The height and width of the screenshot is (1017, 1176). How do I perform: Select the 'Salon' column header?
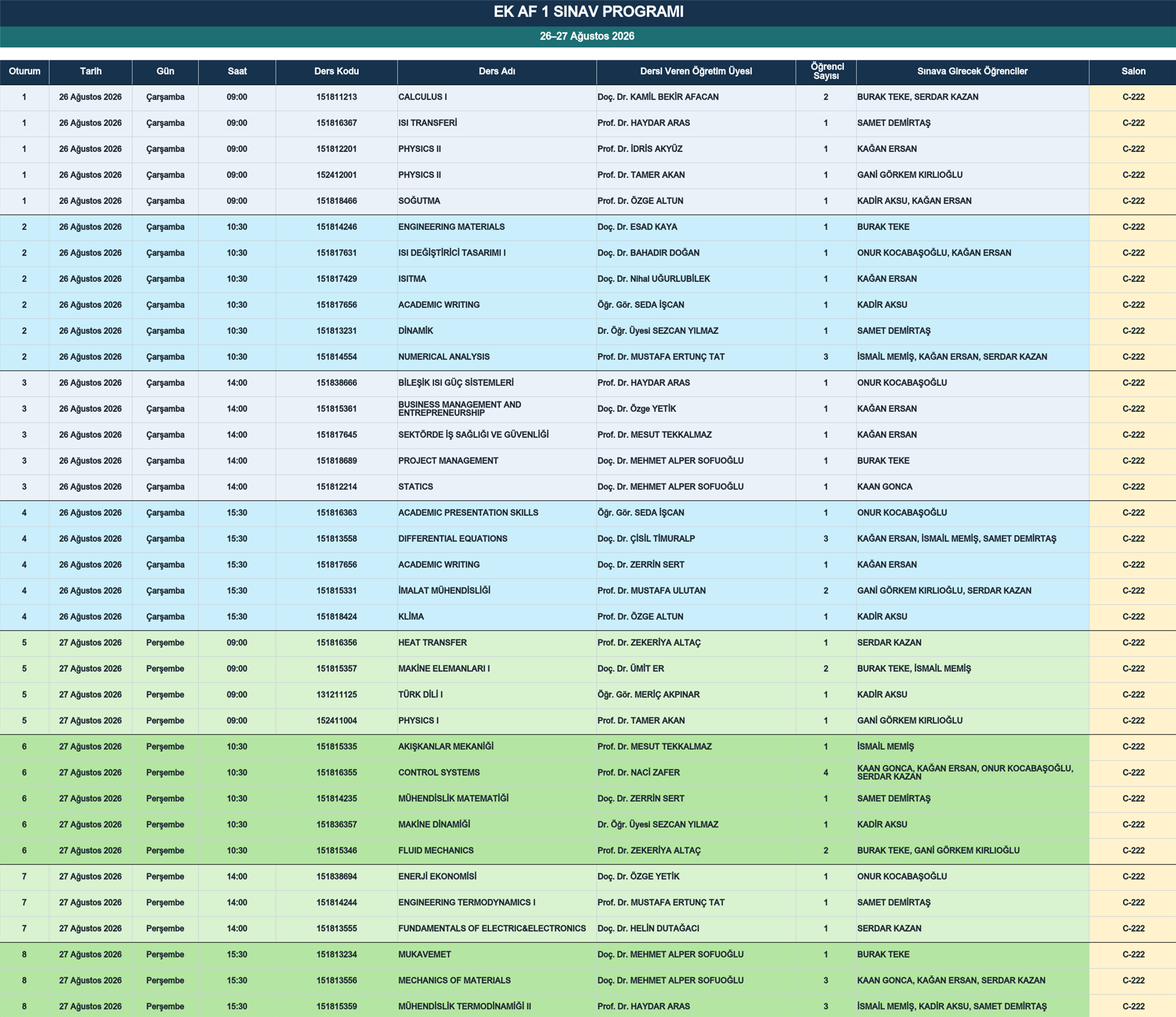1133,72
